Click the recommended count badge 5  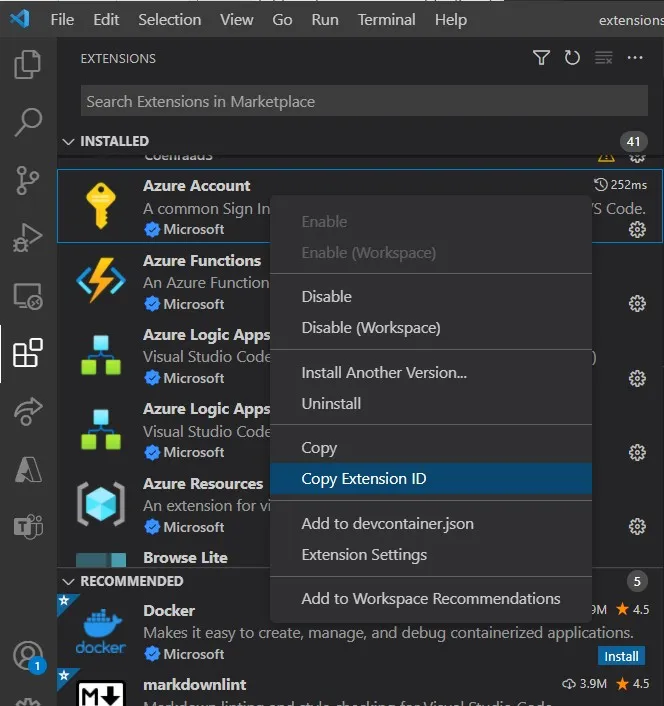pyautogui.click(x=637, y=581)
